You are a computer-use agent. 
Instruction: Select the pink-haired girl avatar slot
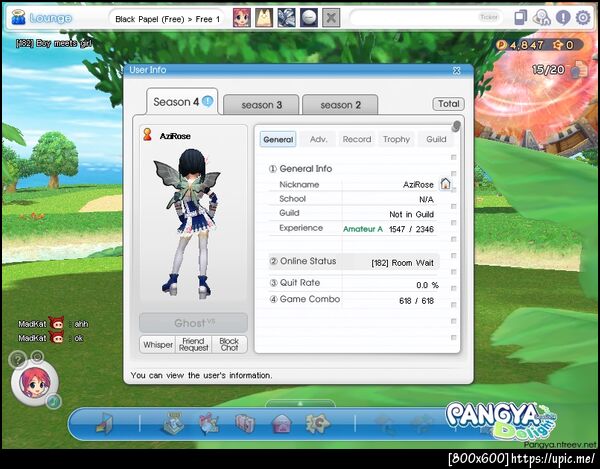[x=242, y=18]
